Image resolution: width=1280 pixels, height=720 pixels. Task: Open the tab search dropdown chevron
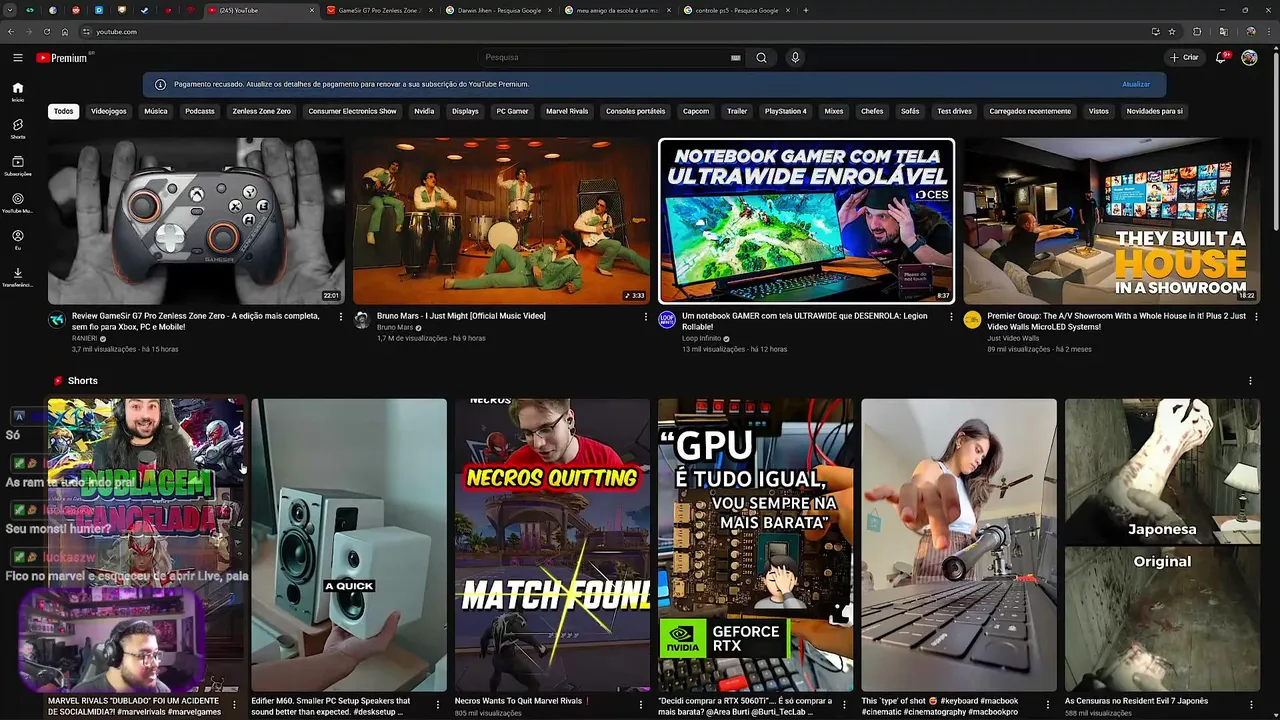(x=10, y=10)
